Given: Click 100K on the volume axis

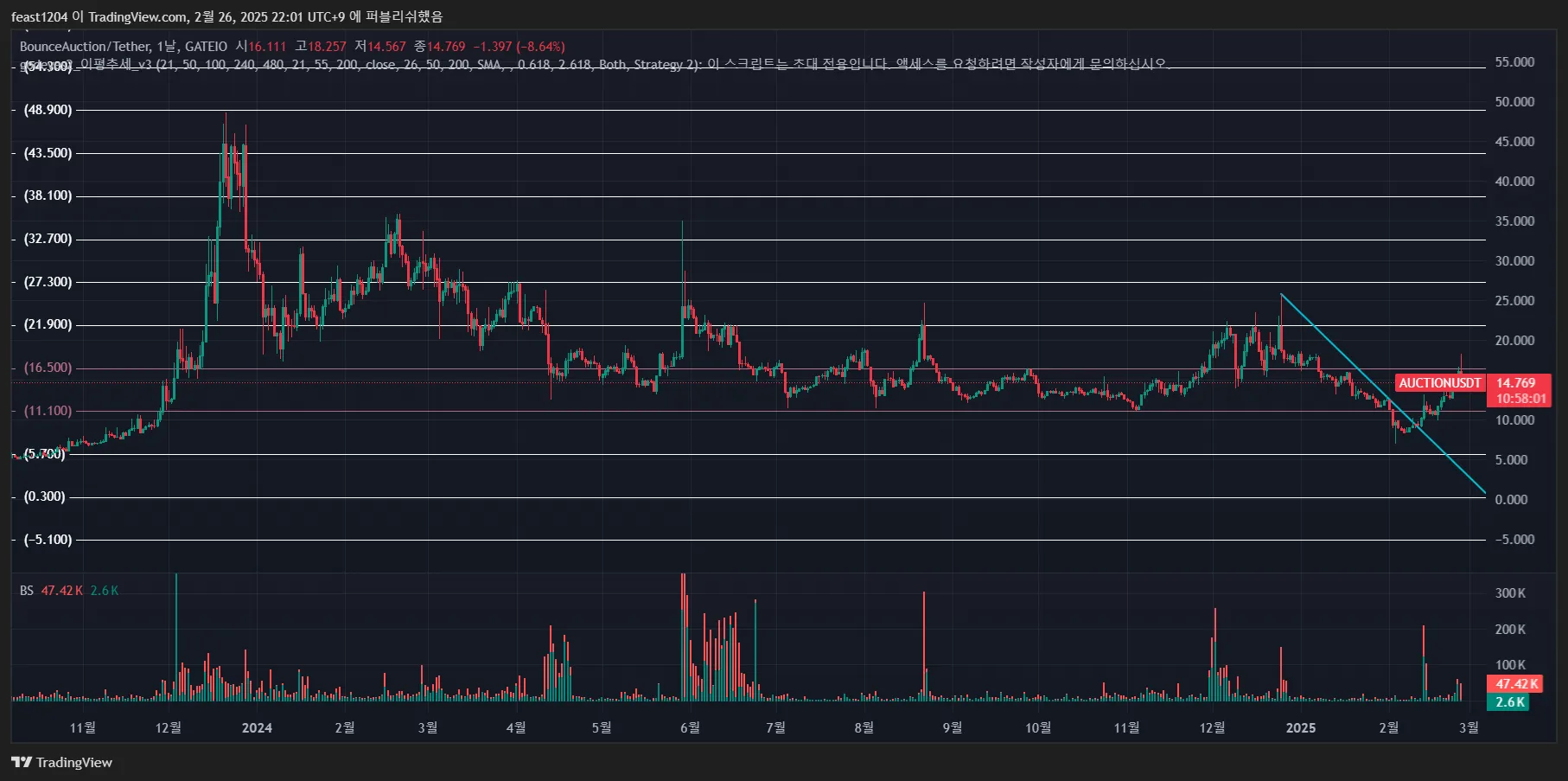Looking at the screenshot, I should click(1511, 665).
